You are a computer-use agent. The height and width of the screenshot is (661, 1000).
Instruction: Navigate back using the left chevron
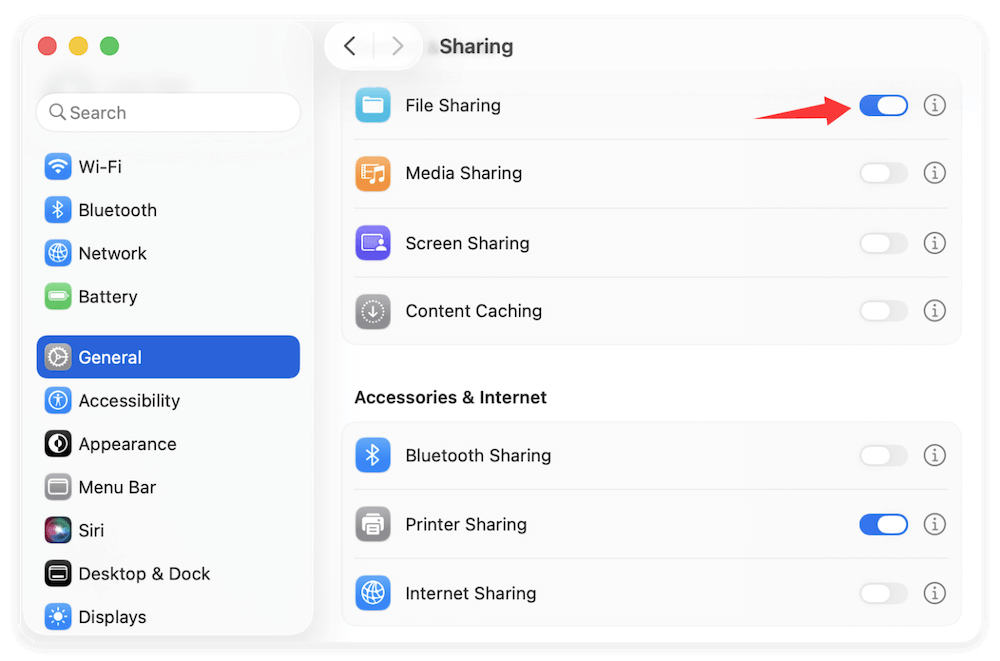[x=349, y=46]
